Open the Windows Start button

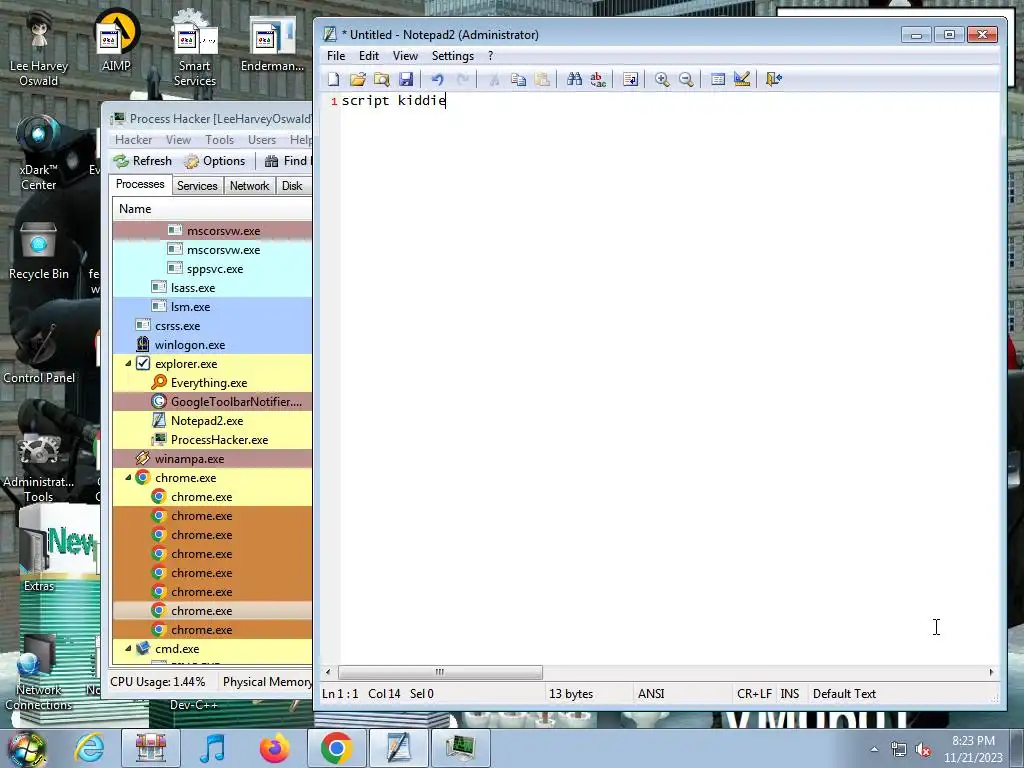click(x=26, y=748)
